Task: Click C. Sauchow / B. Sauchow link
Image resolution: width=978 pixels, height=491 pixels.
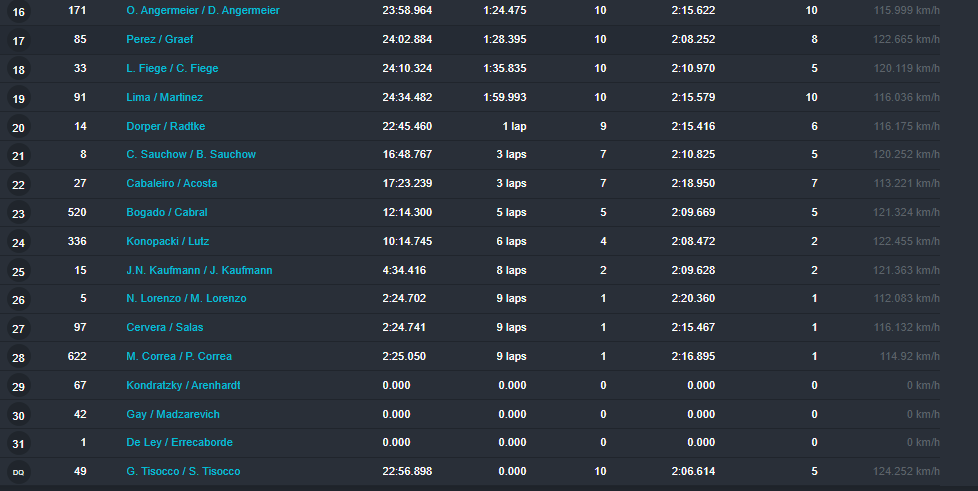Action: click(x=191, y=154)
